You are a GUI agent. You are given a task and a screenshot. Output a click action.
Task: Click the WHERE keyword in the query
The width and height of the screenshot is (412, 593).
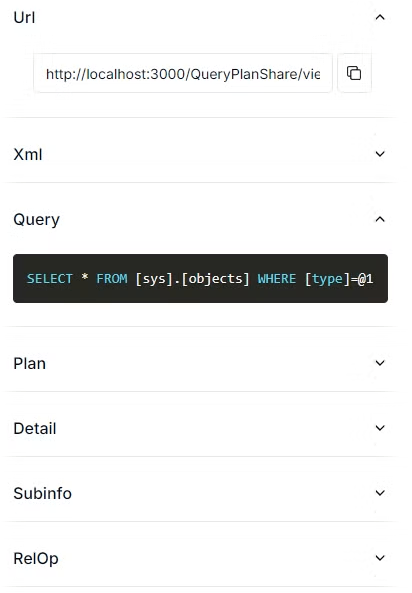[x=277, y=279]
